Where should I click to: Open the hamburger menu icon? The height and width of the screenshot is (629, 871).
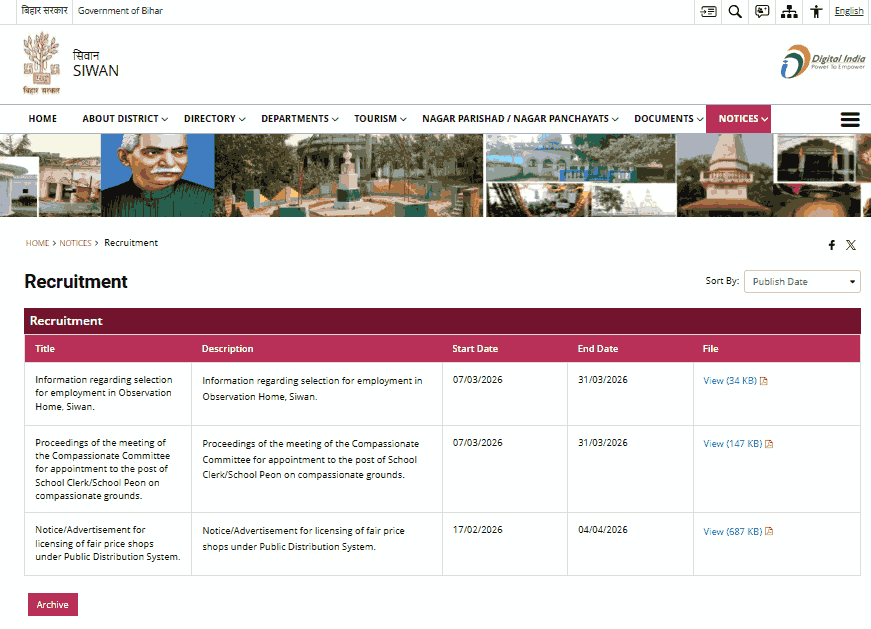(x=850, y=119)
